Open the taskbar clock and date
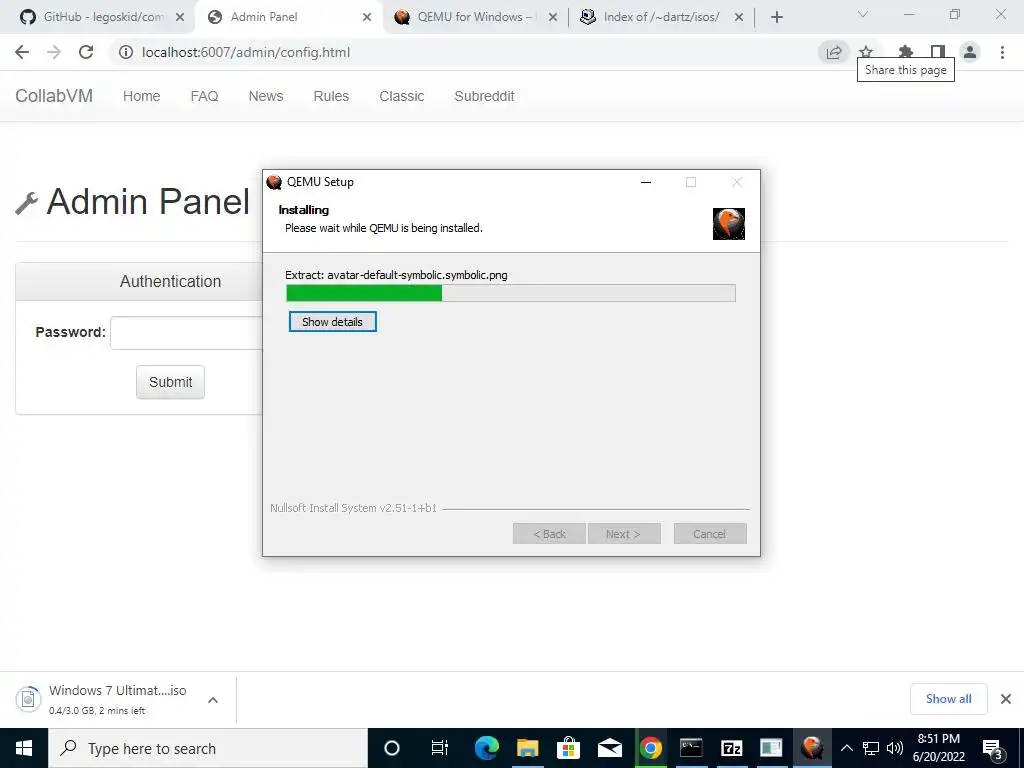Screen dimensions: 1024x768 [939, 748]
